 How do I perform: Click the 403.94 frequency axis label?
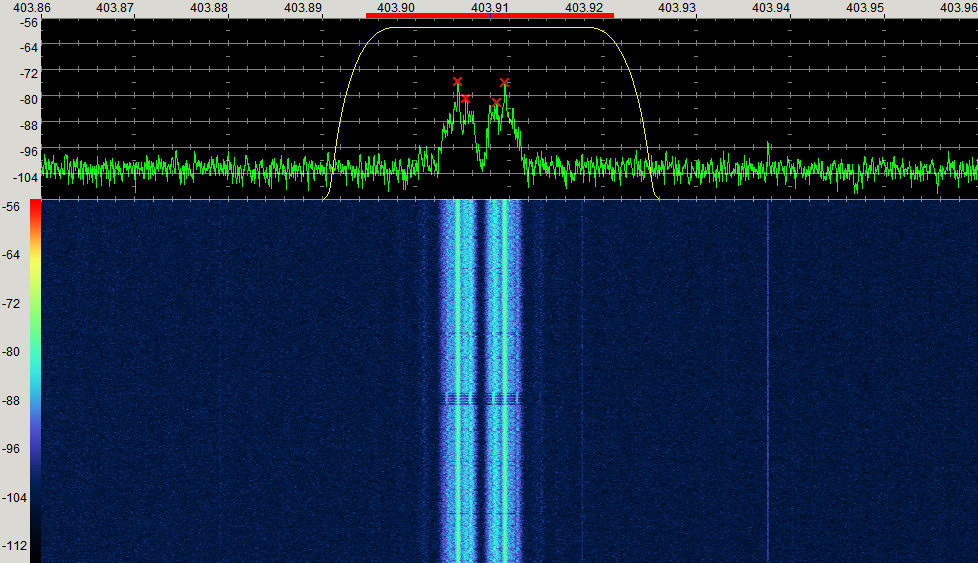(x=771, y=7)
